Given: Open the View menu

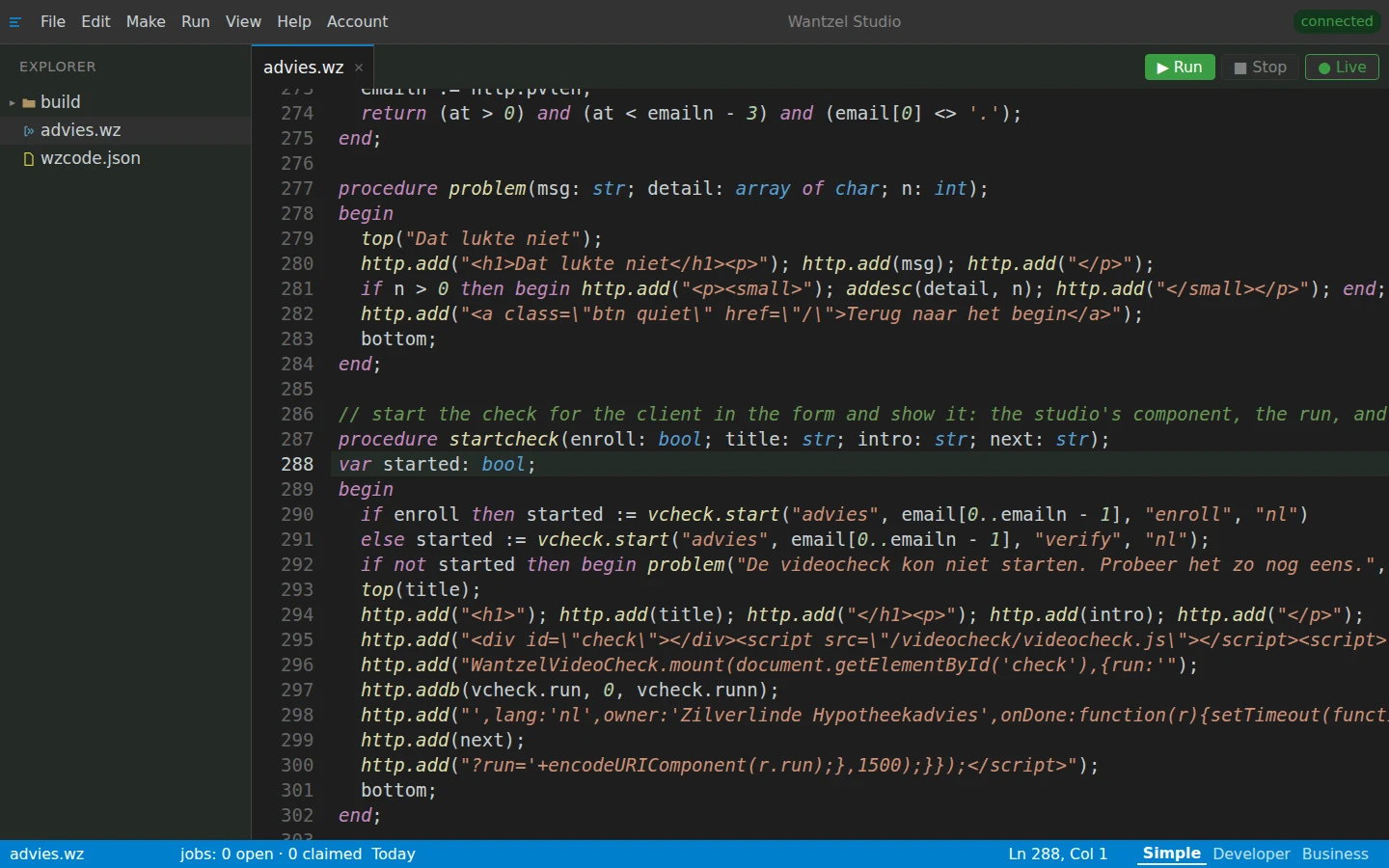Looking at the screenshot, I should (x=243, y=21).
